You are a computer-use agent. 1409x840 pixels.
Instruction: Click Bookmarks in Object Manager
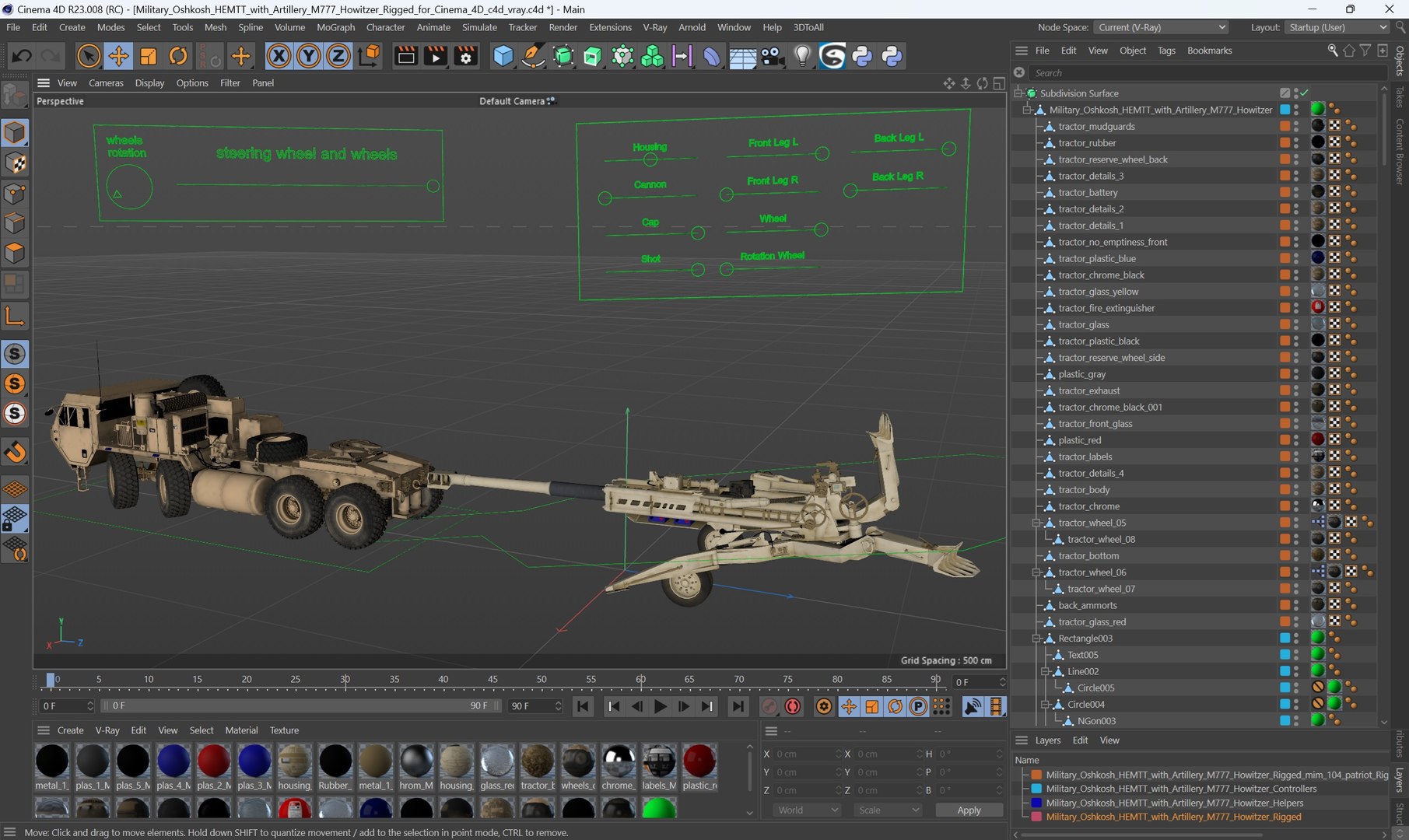click(1209, 51)
